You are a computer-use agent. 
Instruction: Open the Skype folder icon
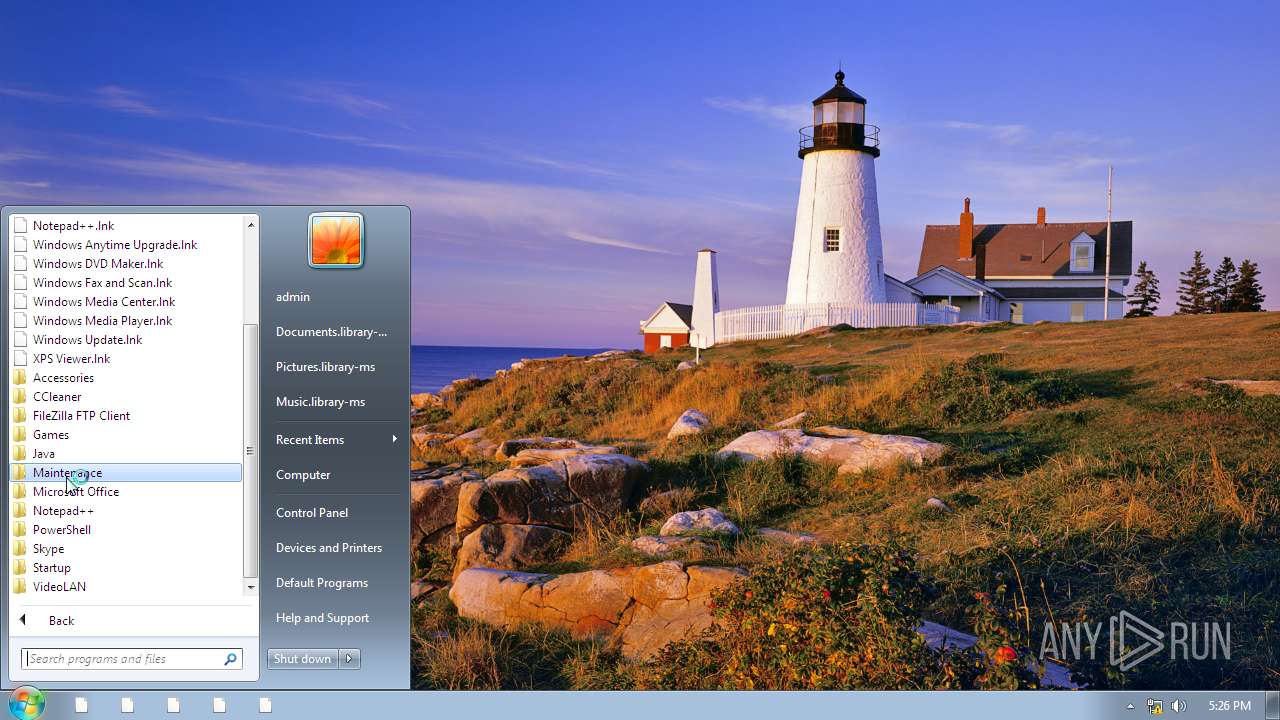click(20, 549)
